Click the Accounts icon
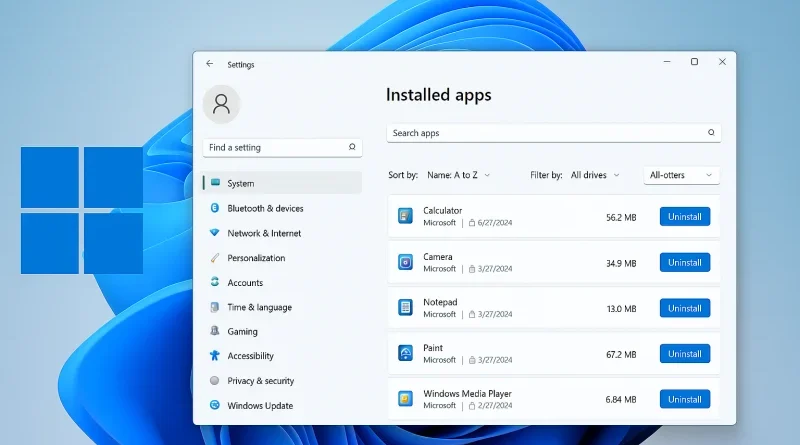This screenshot has height=445, width=800. point(215,282)
